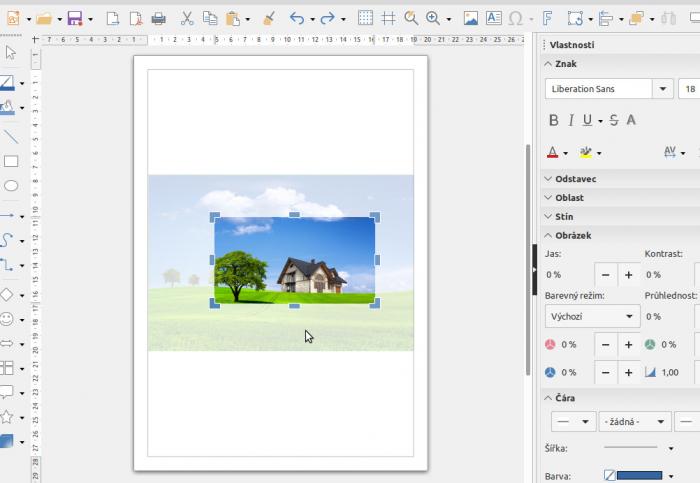The image size is (700, 483).
Task: Select the stars and banners tool
Action: [6, 417]
